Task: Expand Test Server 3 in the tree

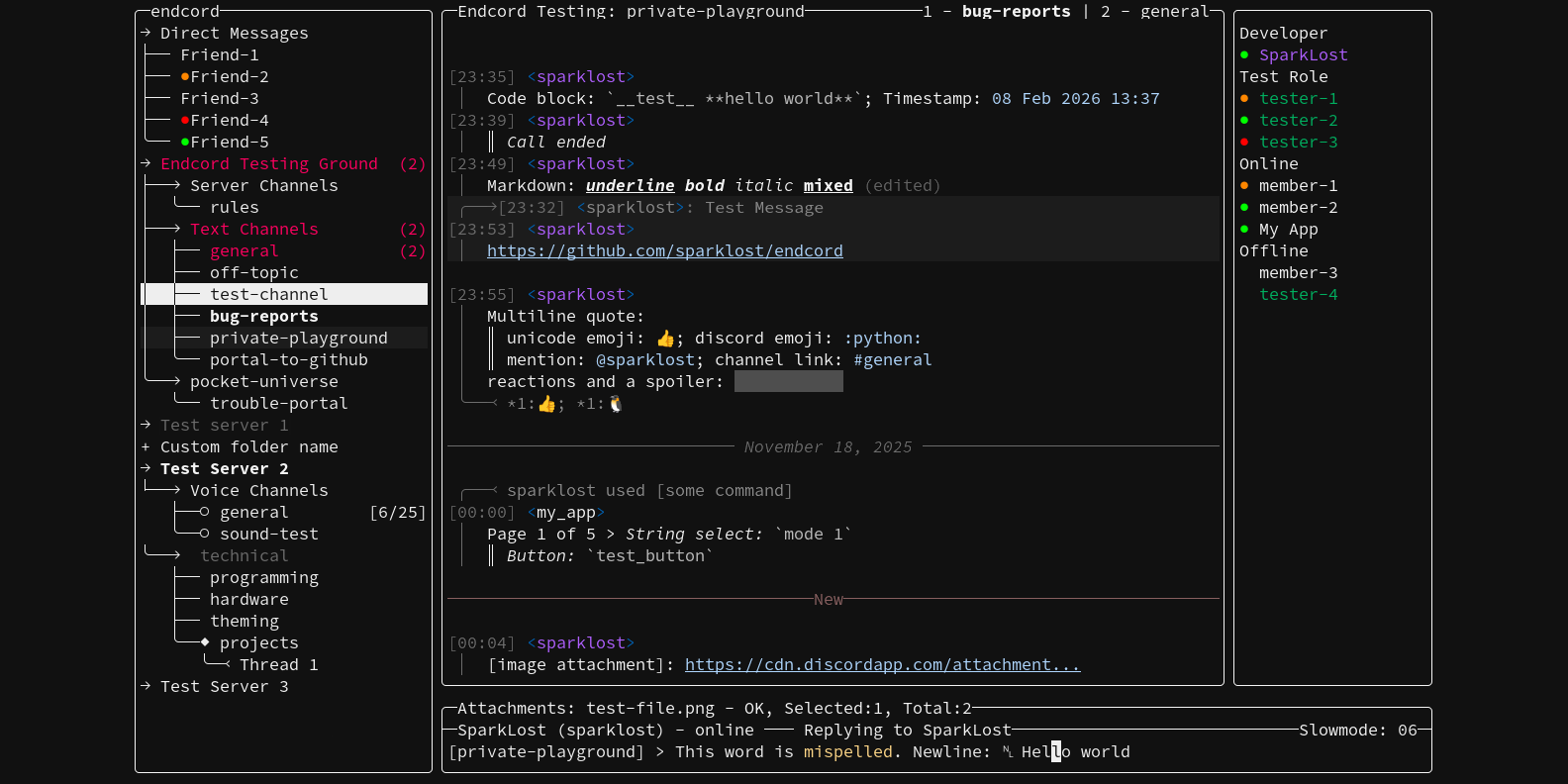Action: pyautogui.click(x=146, y=687)
